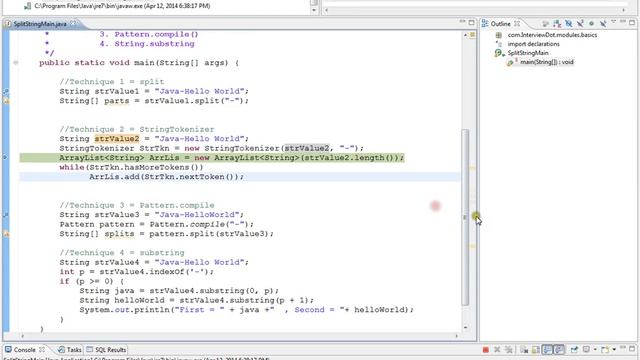Click the main method icon in Outline
Viewport: 640px width, 360px height.
(511, 62)
